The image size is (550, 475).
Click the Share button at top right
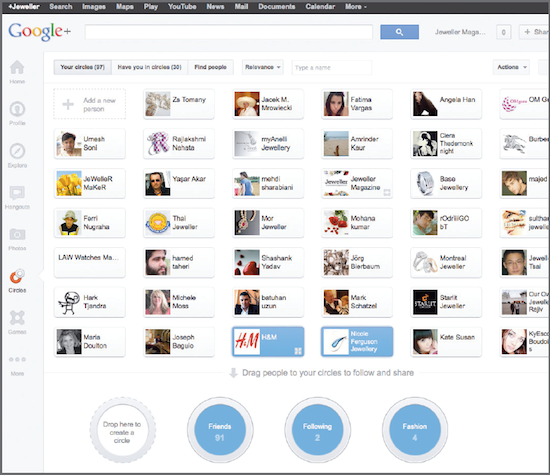click(x=535, y=32)
